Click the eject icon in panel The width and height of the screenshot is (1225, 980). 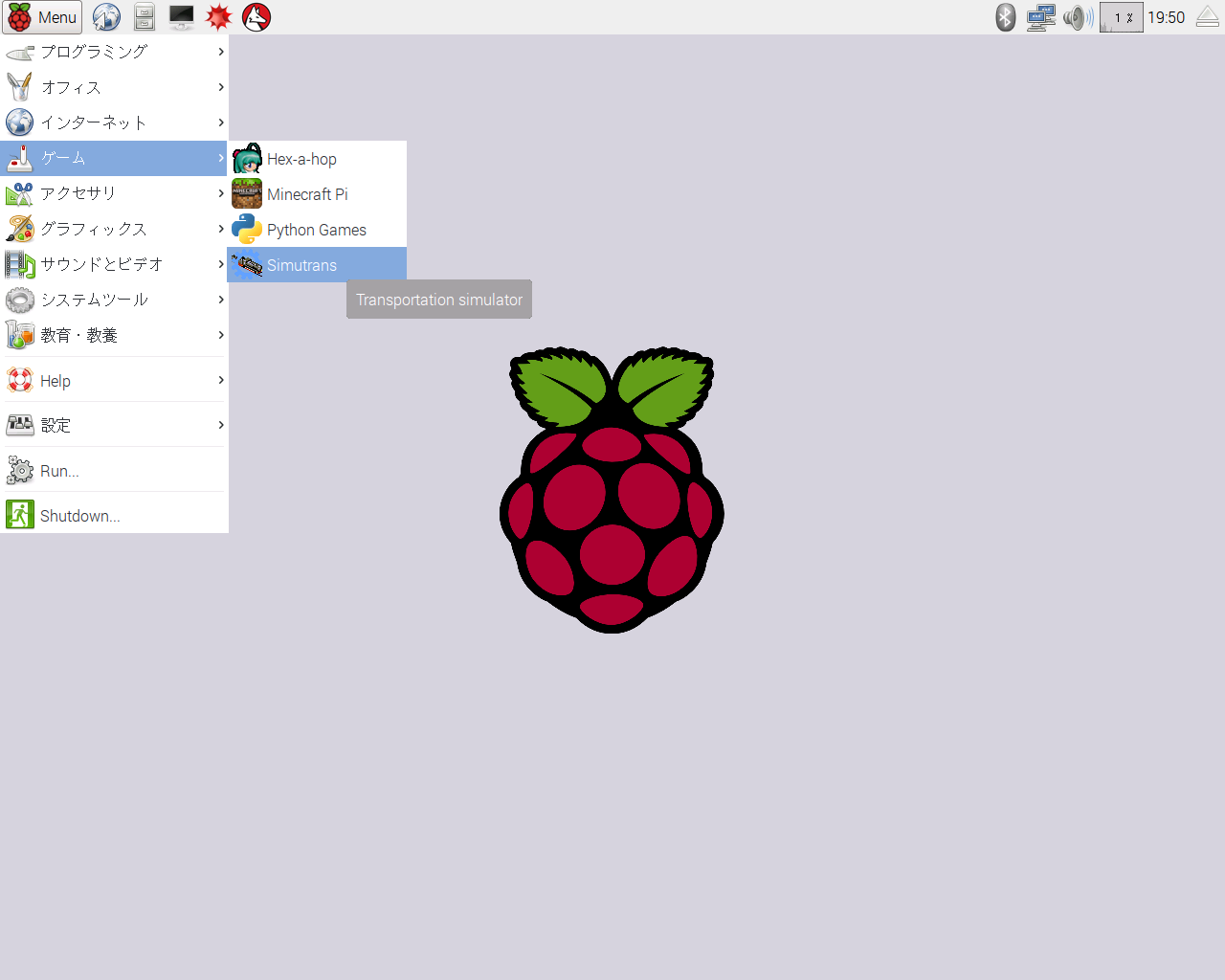(1208, 17)
